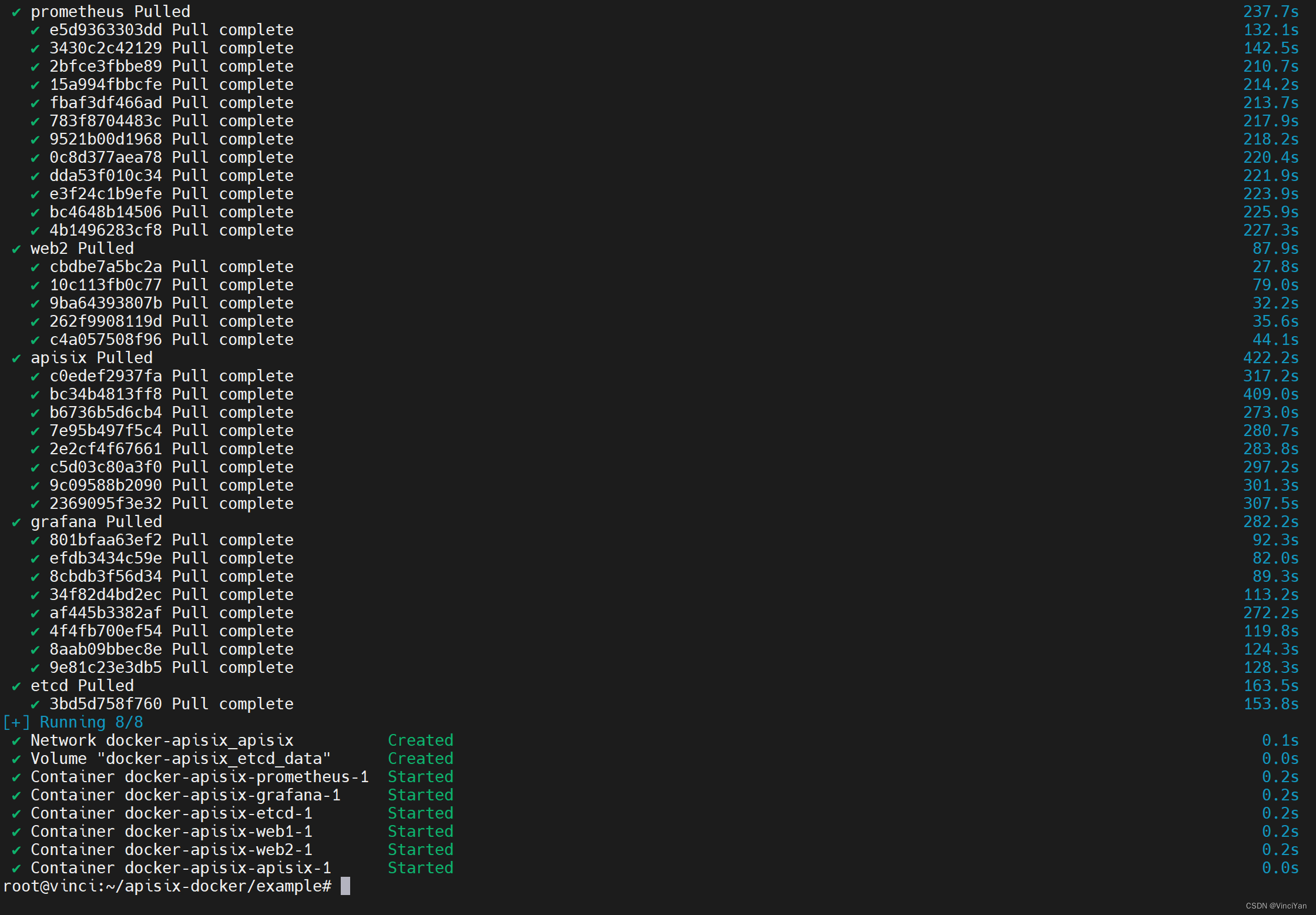Click the 'grafana Pulled' line
Screen dimensions: 1316x915
96,522
